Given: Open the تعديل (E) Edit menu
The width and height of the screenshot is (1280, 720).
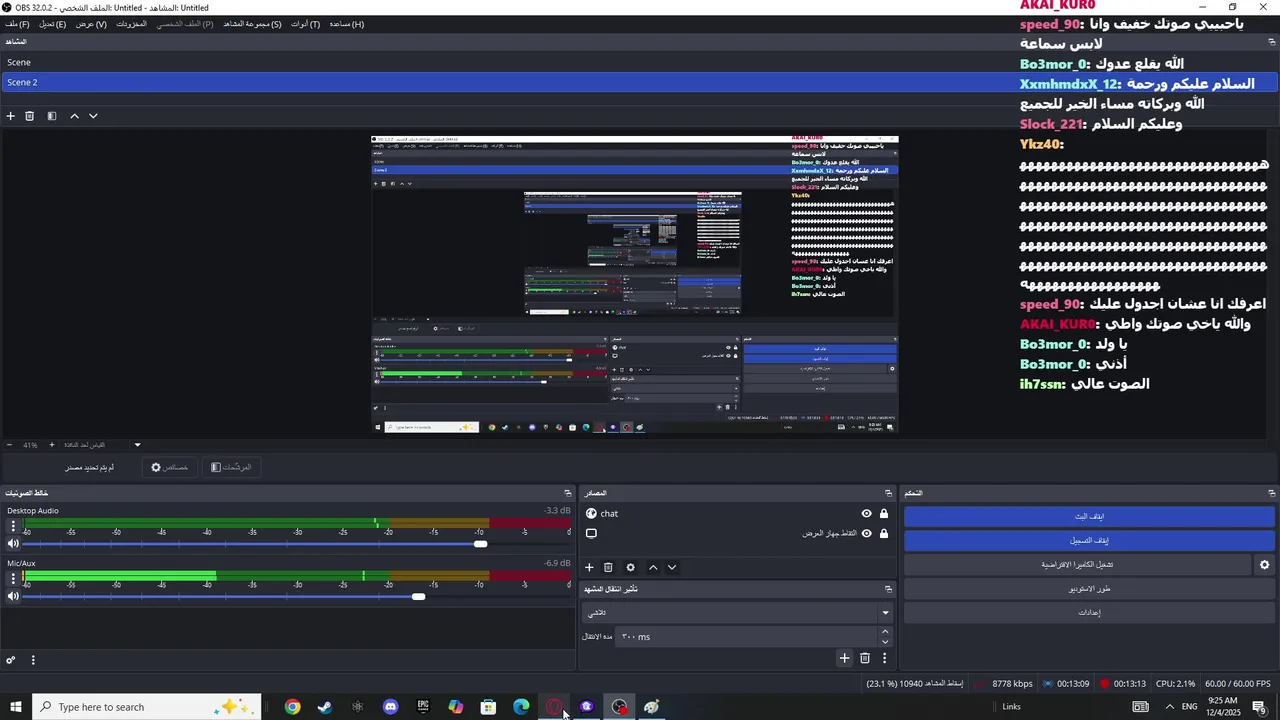Looking at the screenshot, I should (x=52, y=24).
